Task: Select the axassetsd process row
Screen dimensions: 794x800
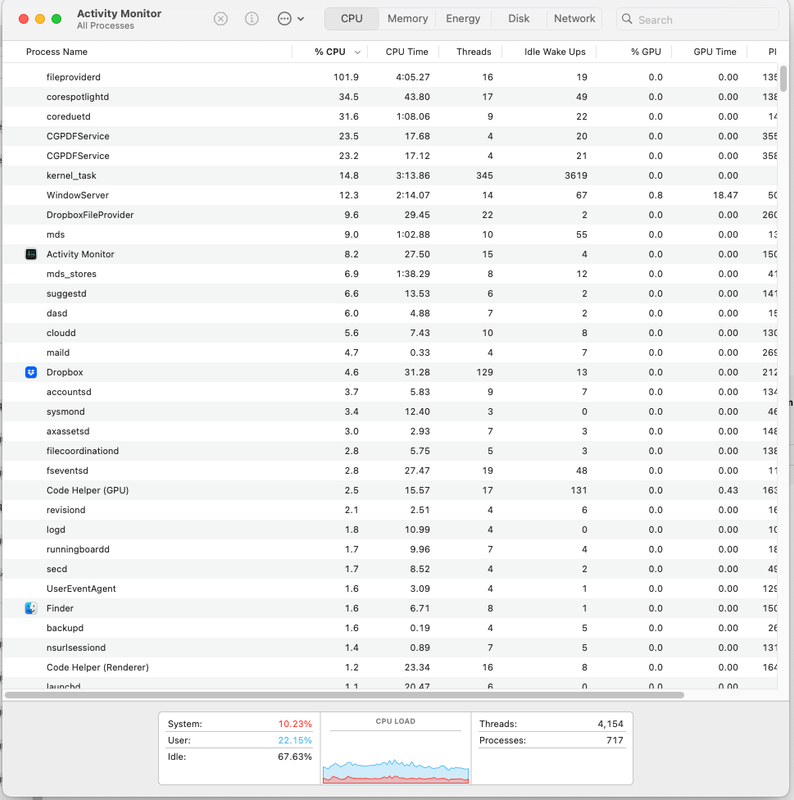Action: click(390, 431)
